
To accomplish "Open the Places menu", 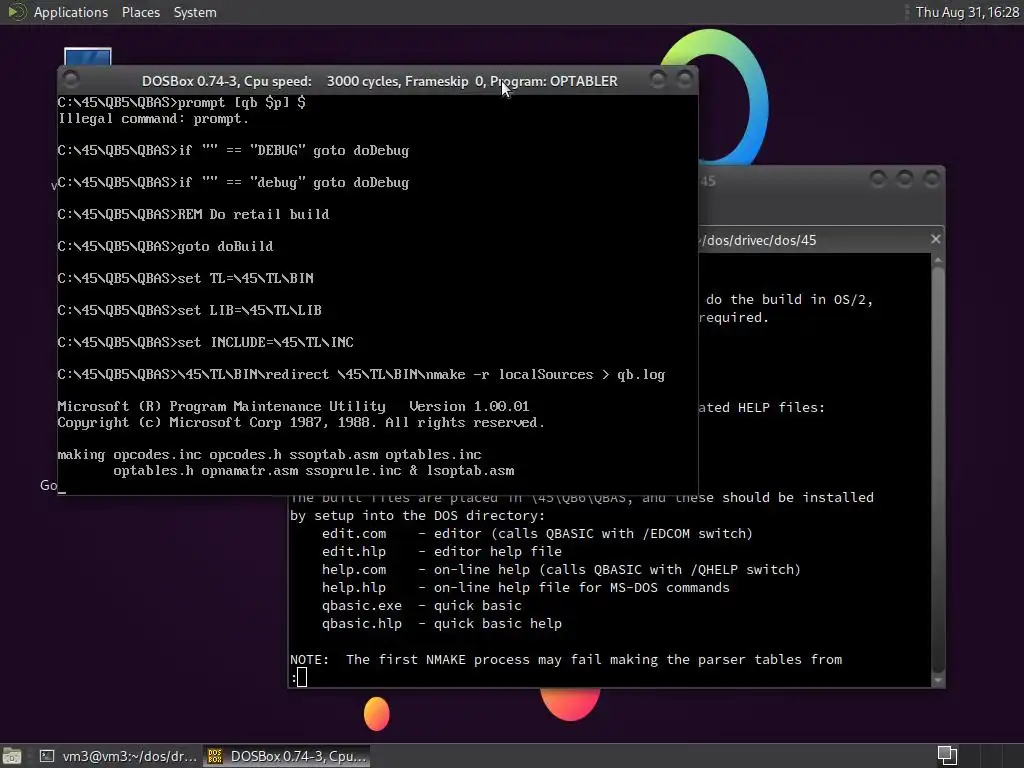I will point(140,12).
